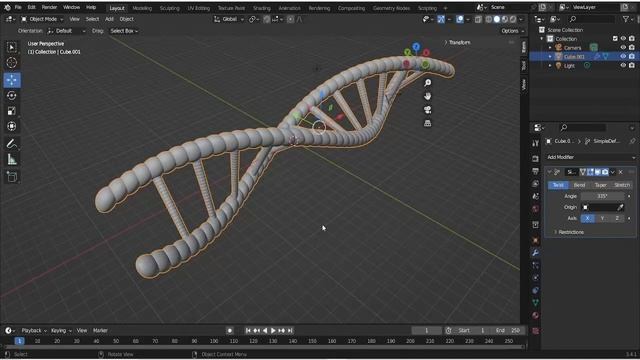Open the Add Modifier dropdown
The height and width of the screenshot is (360, 640).
point(591,157)
